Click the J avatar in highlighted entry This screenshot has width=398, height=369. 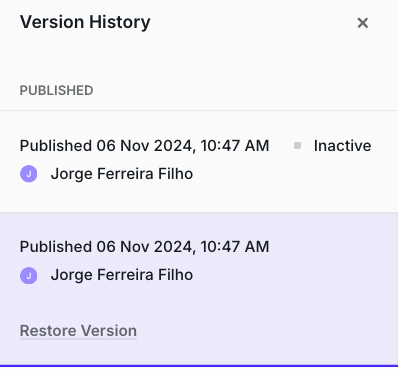click(29, 276)
